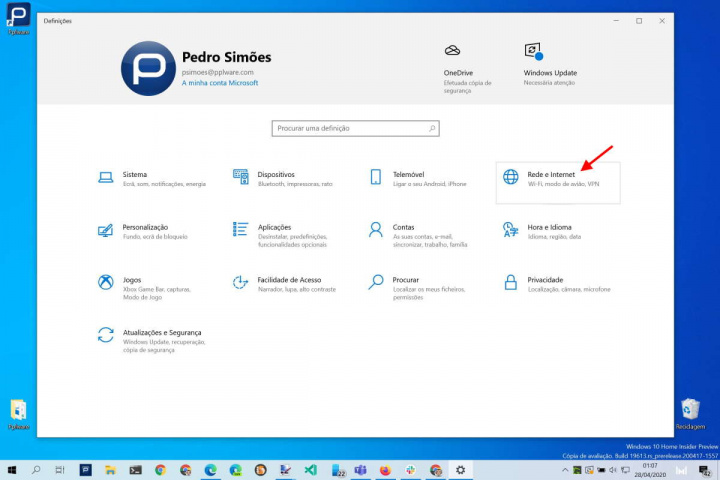Viewport: 720px width, 480px height.
Task: Open Personalização settings icon
Action: click(x=105, y=230)
